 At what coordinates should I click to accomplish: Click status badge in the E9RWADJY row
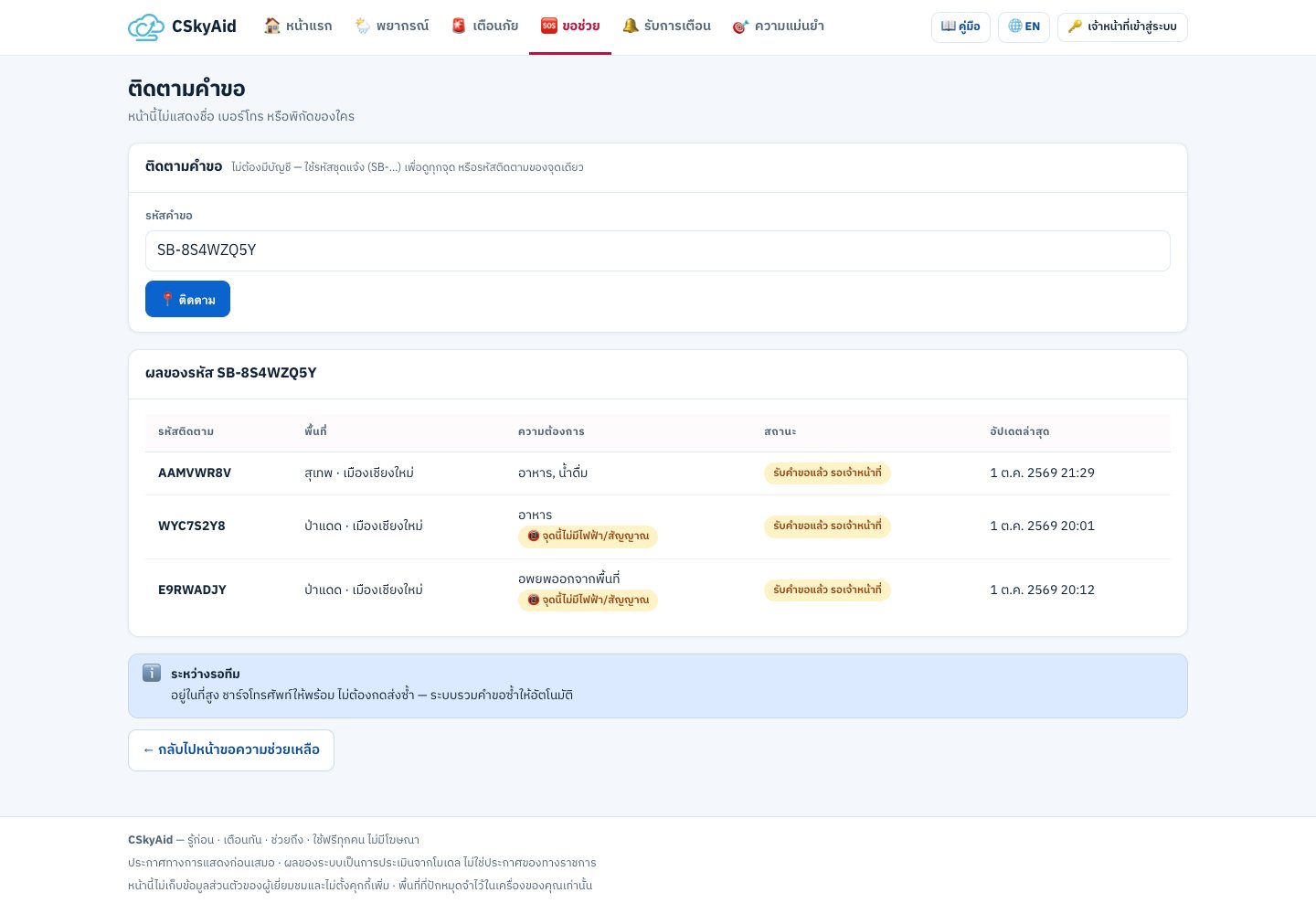pyautogui.click(x=827, y=590)
